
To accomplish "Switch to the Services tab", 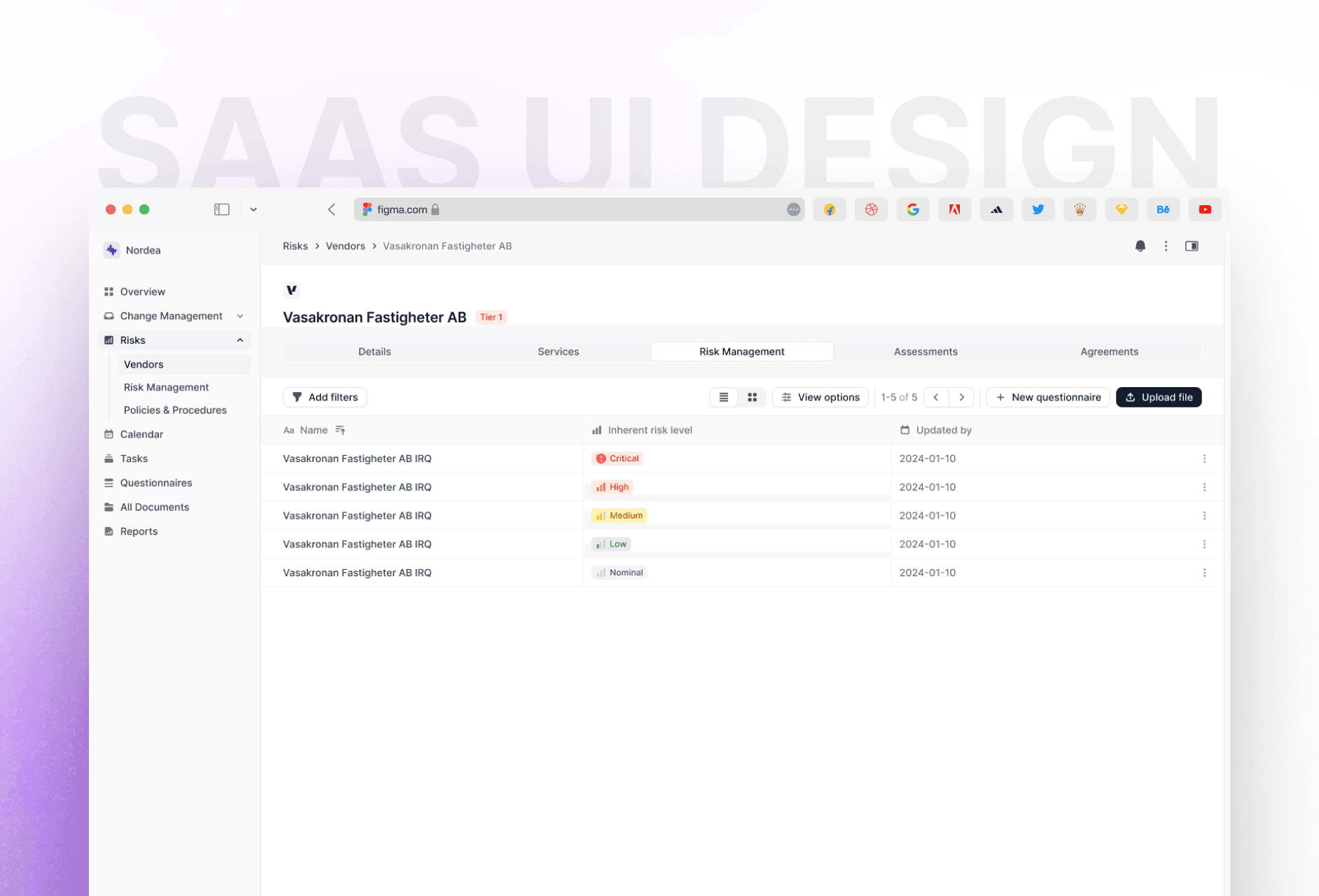I will 558,351.
